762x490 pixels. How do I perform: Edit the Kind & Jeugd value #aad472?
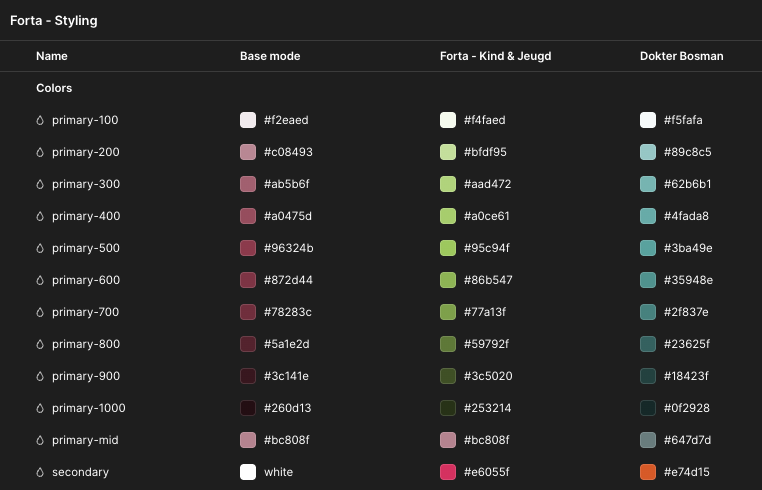click(487, 184)
